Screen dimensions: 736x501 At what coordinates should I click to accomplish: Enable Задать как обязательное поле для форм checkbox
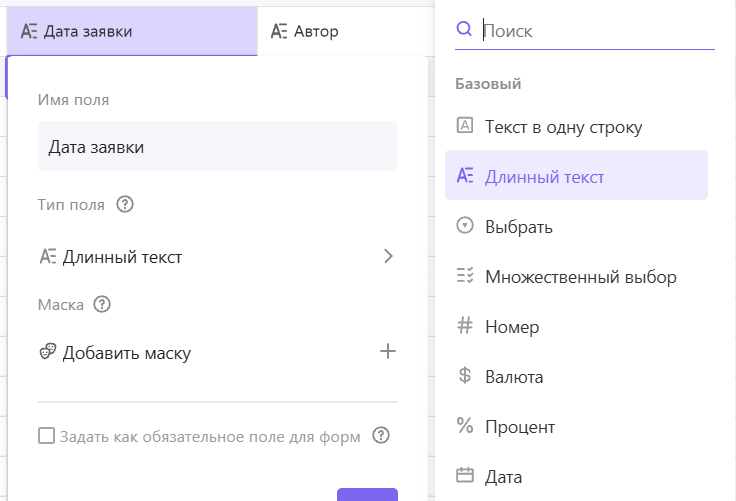click(46, 436)
